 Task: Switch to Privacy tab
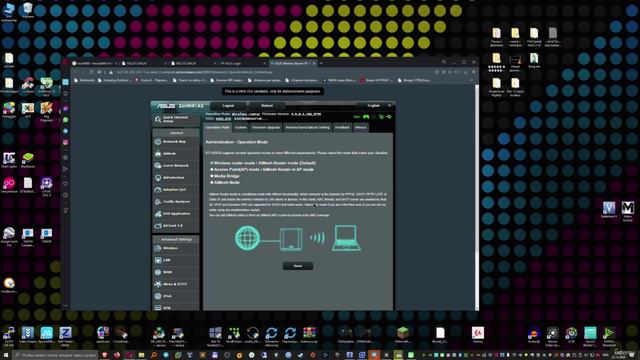point(361,127)
